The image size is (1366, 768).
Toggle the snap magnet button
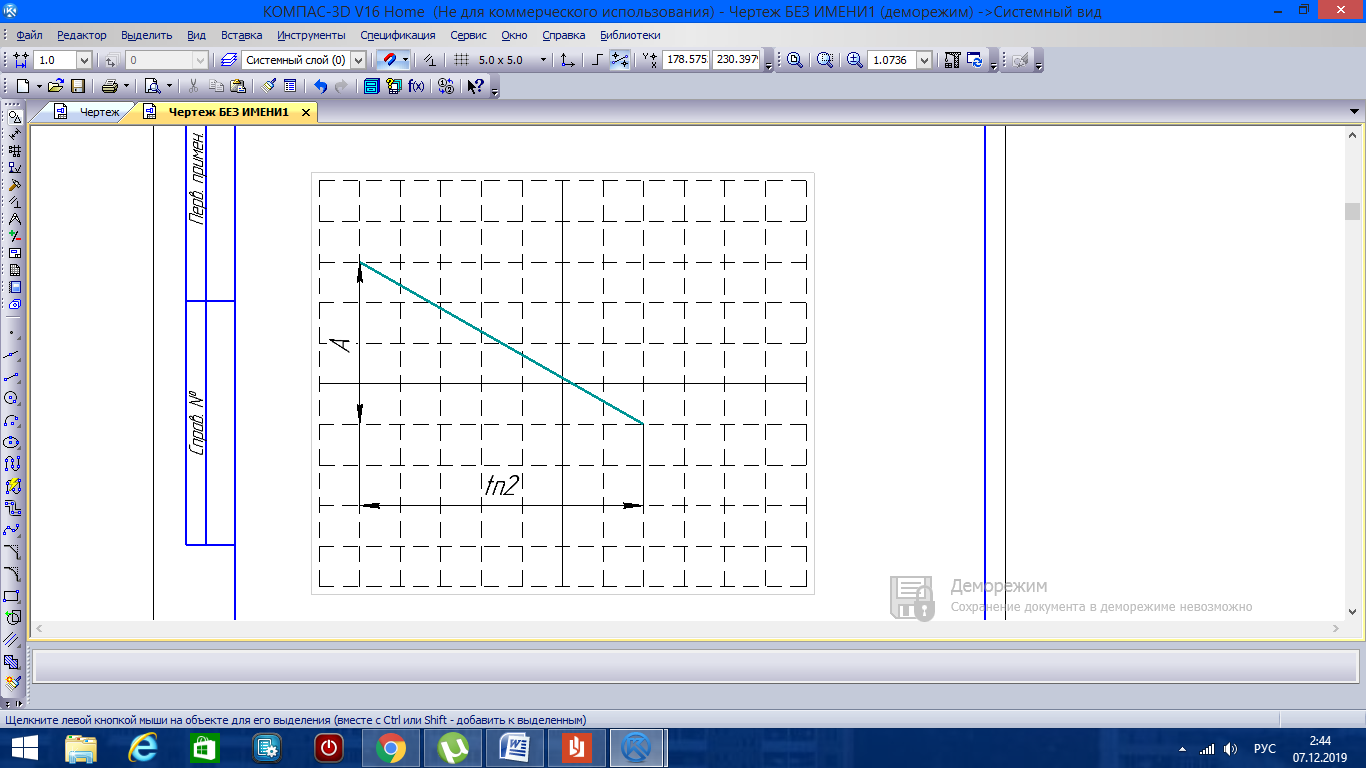tap(390, 60)
